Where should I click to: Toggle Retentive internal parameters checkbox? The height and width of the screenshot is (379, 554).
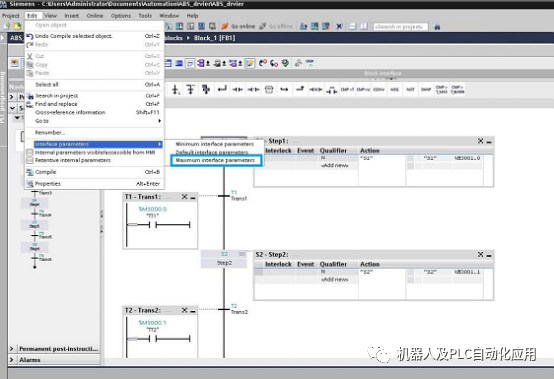coord(30,160)
